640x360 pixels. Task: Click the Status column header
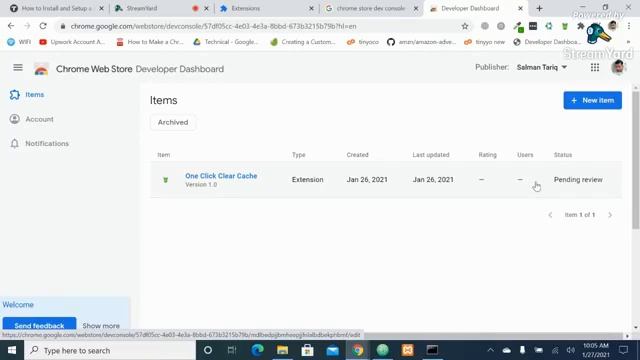click(563, 155)
